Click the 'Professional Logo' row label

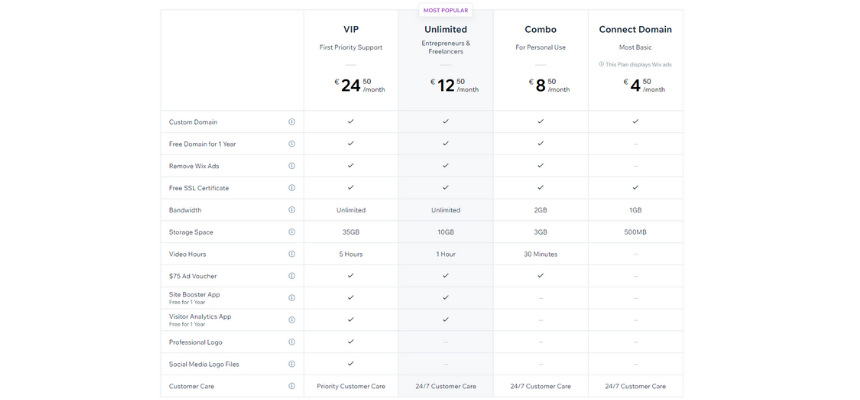point(196,342)
